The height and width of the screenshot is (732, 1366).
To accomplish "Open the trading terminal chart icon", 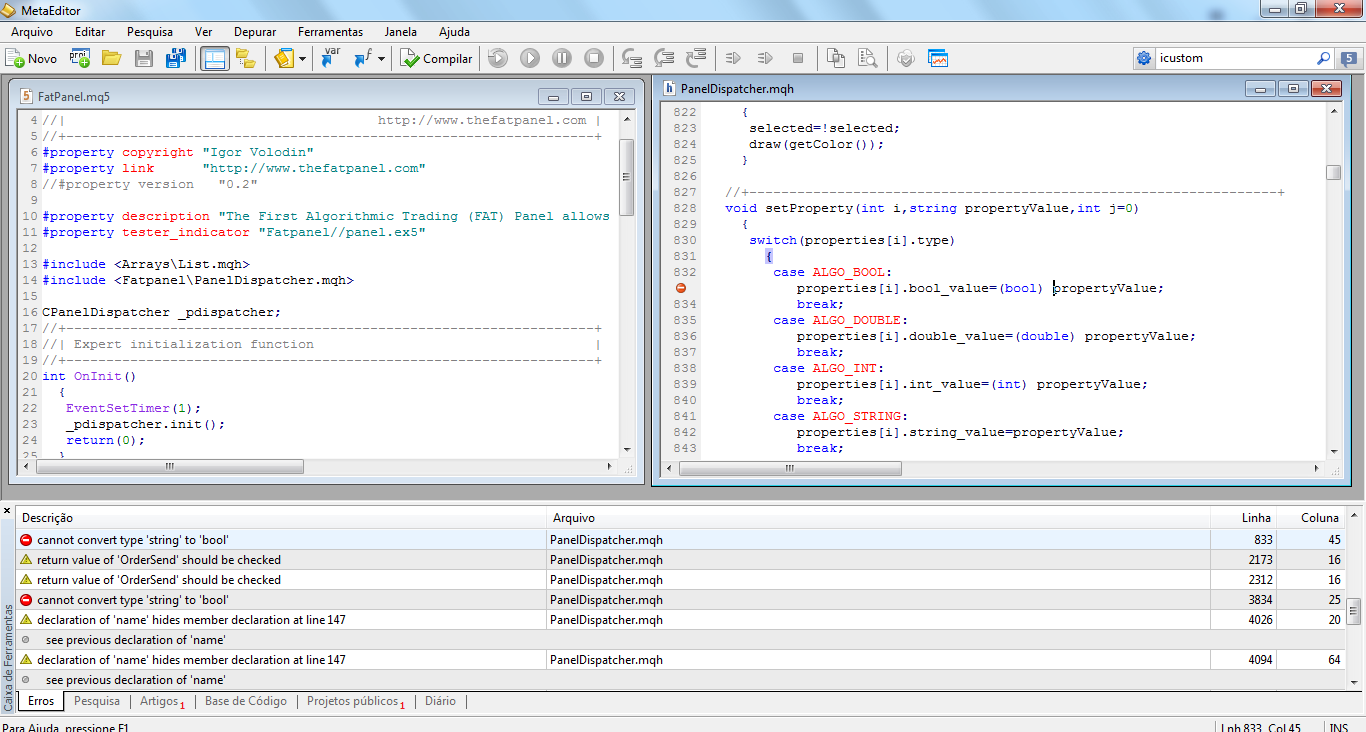I will (938, 59).
